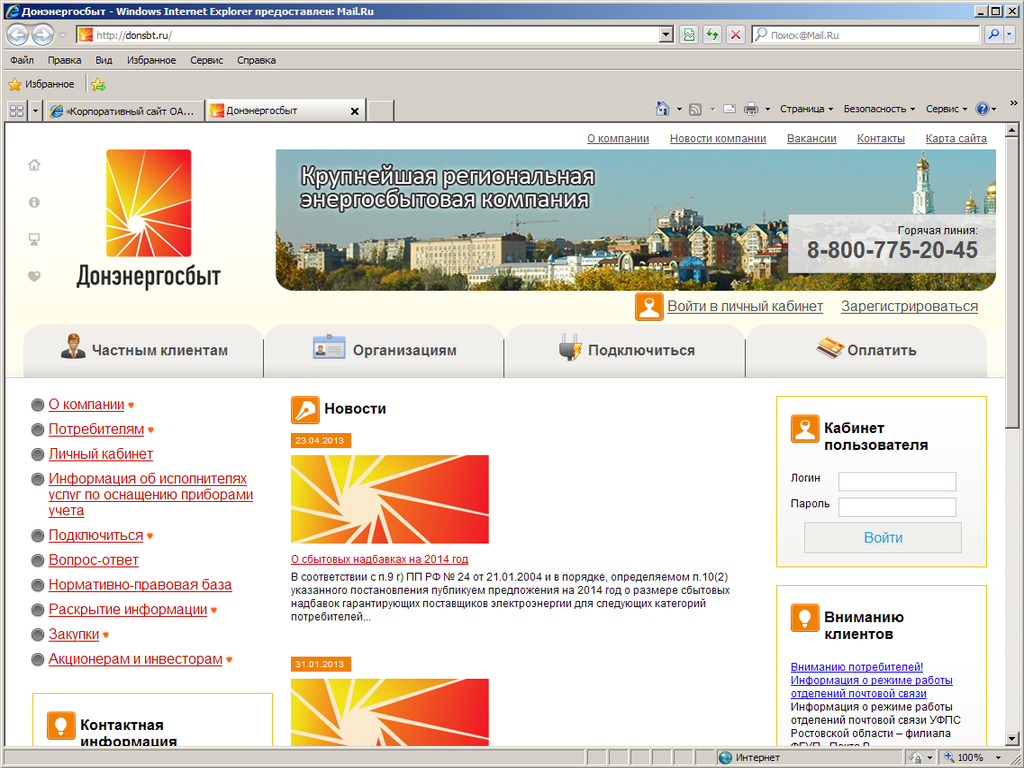
Task: Click the gray heart icon on the page sidebar
Action: click(34, 276)
